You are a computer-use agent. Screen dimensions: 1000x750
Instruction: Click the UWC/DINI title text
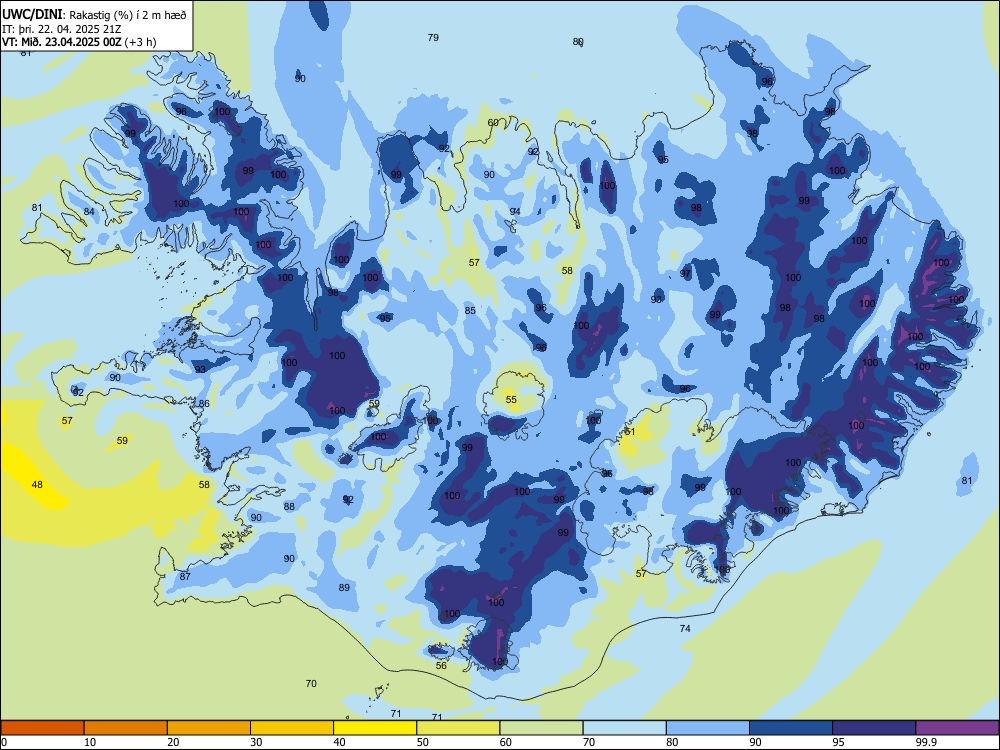point(32,14)
